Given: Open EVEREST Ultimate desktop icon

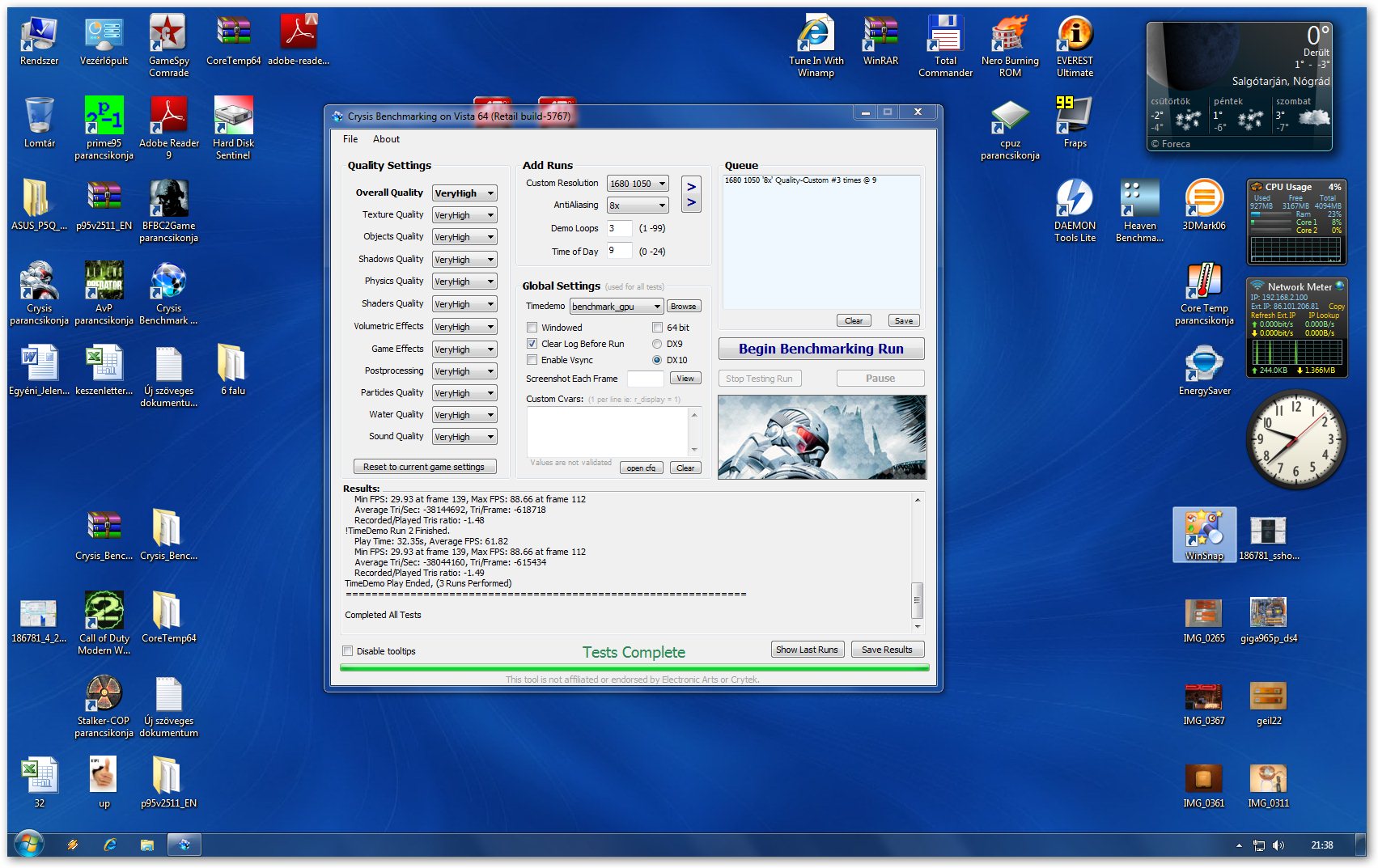Looking at the screenshot, I should click(1075, 45).
